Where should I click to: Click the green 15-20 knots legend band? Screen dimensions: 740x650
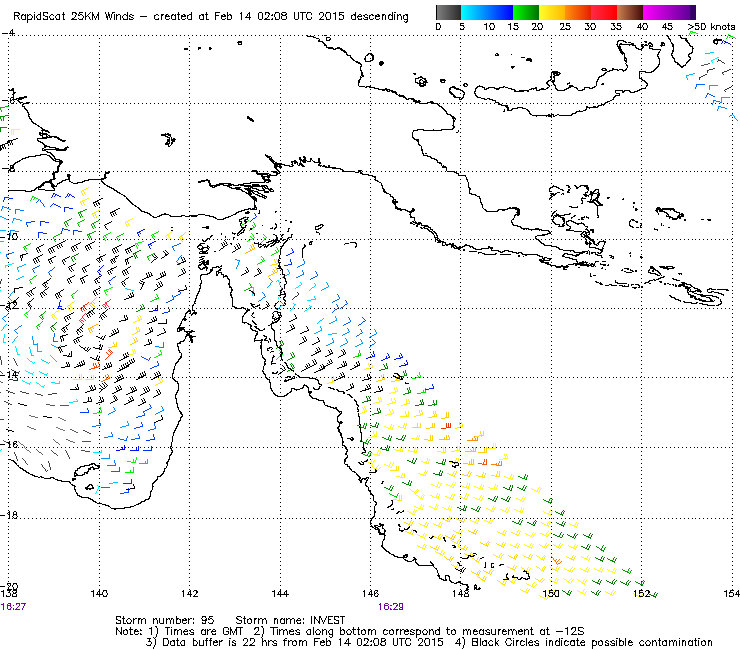[x=526, y=12]
